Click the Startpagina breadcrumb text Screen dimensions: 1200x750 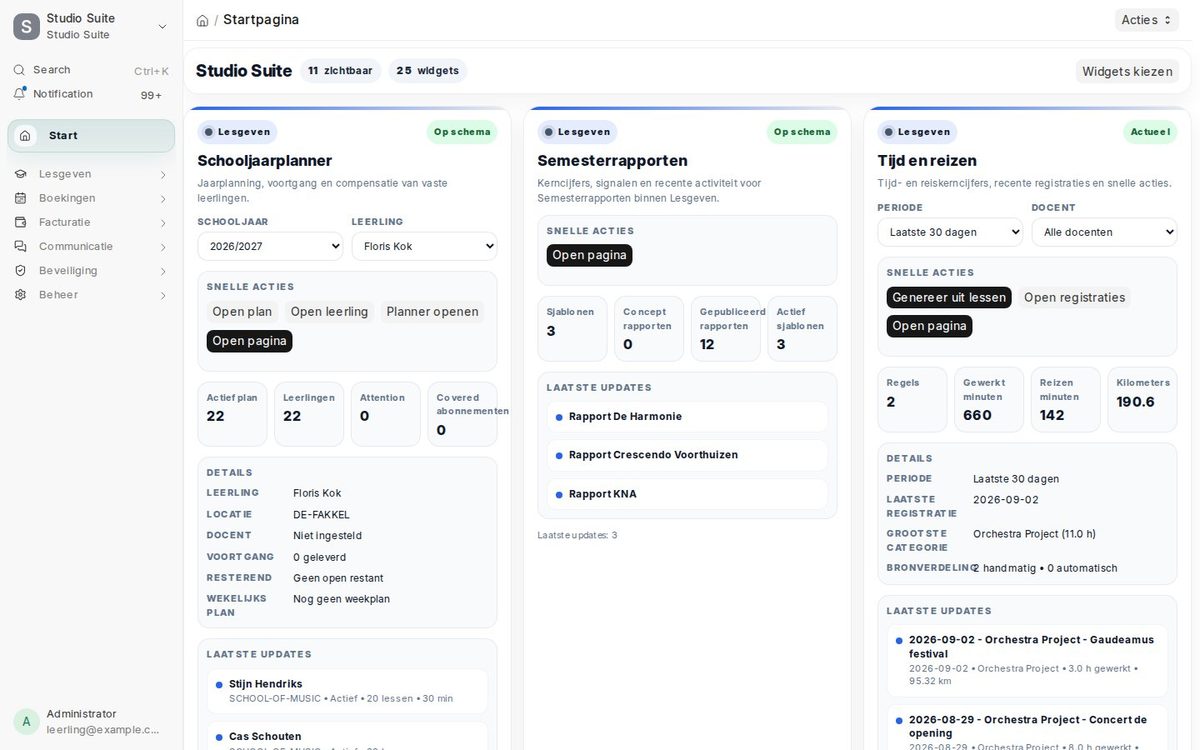tap(261, 20)
